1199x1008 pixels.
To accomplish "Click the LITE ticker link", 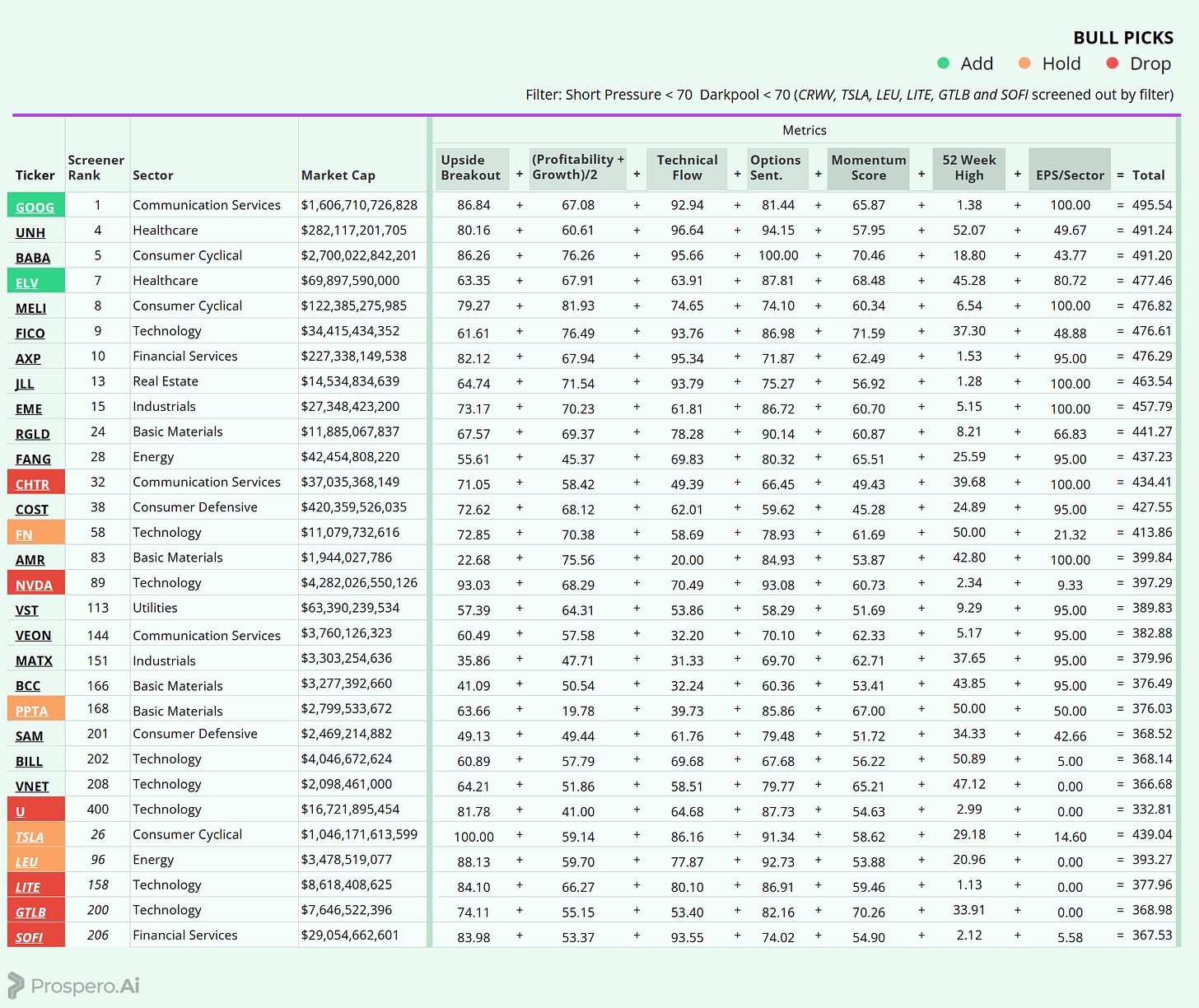I will 28,888.
